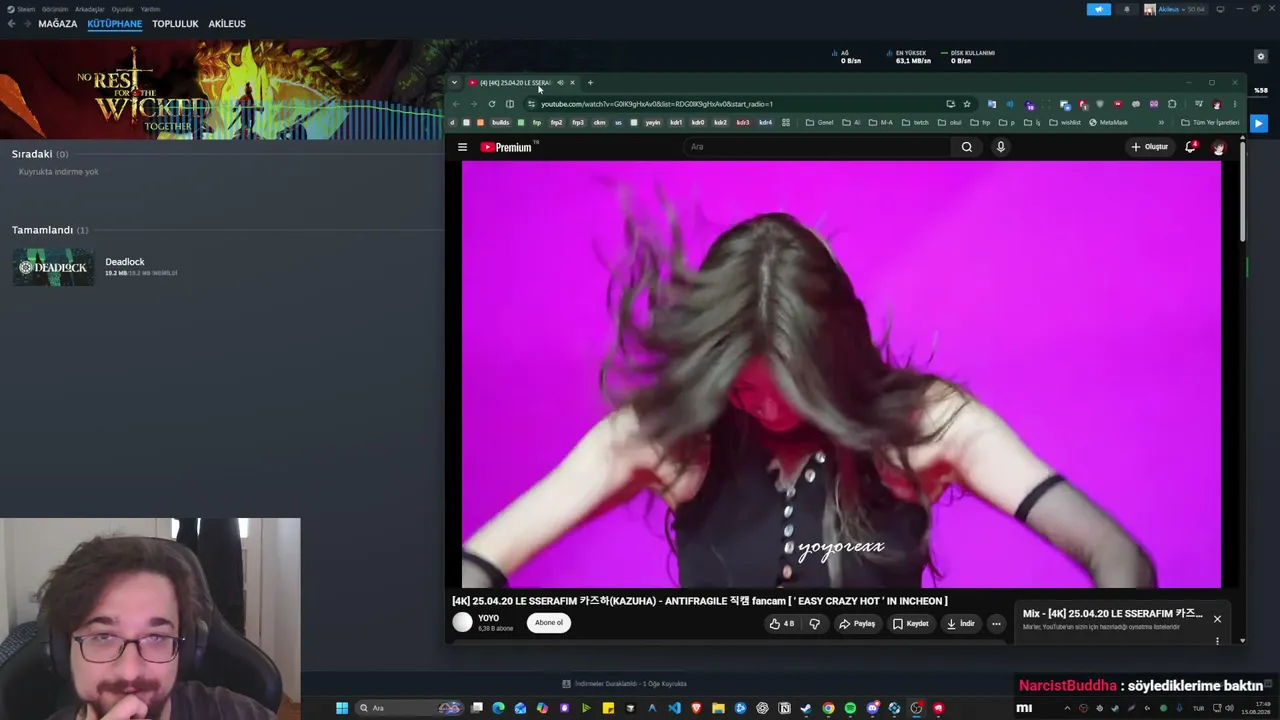This screenshot has height=720, width=1280.
Task: Dislike the KAZUHA fancam video
Action: (x=814, y=623)
